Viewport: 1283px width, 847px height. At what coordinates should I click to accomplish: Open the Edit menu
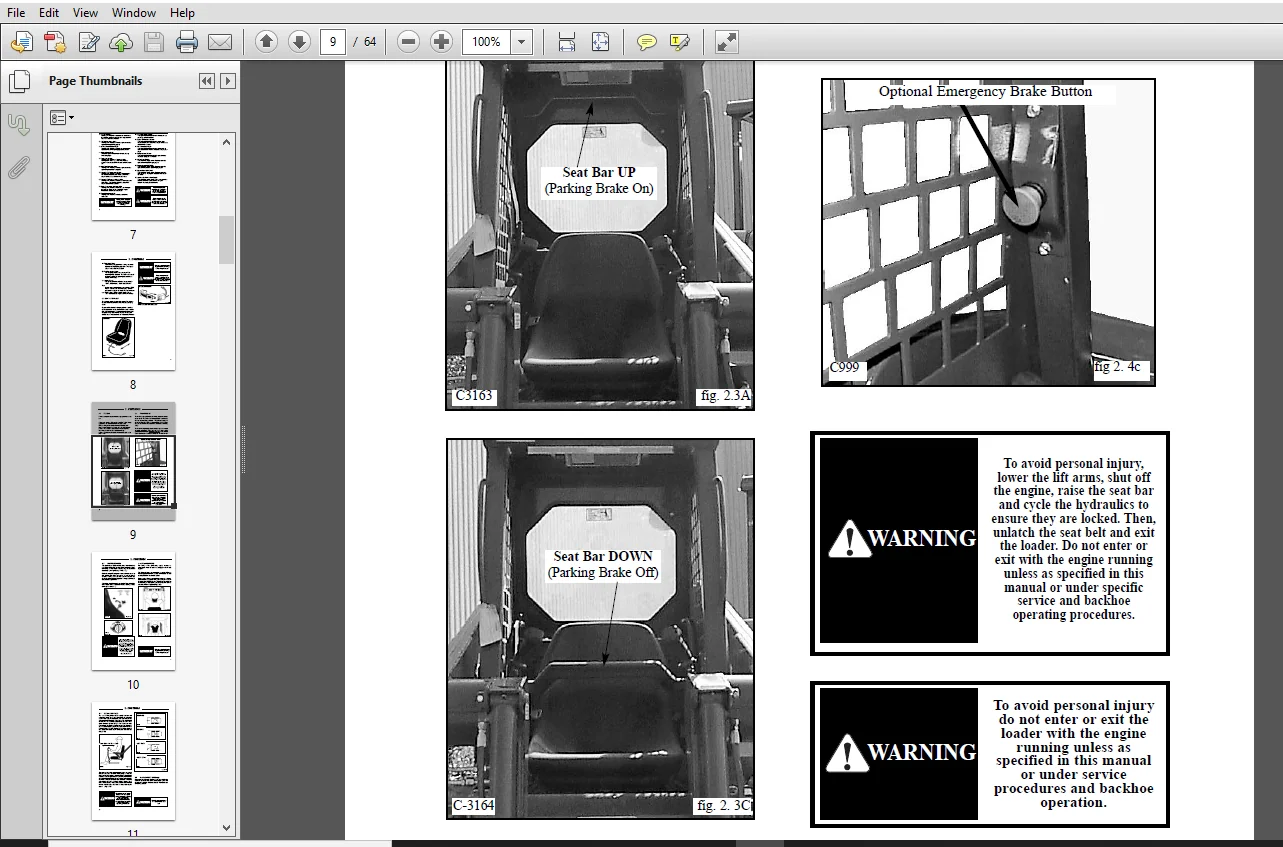(x=49, y=13)
